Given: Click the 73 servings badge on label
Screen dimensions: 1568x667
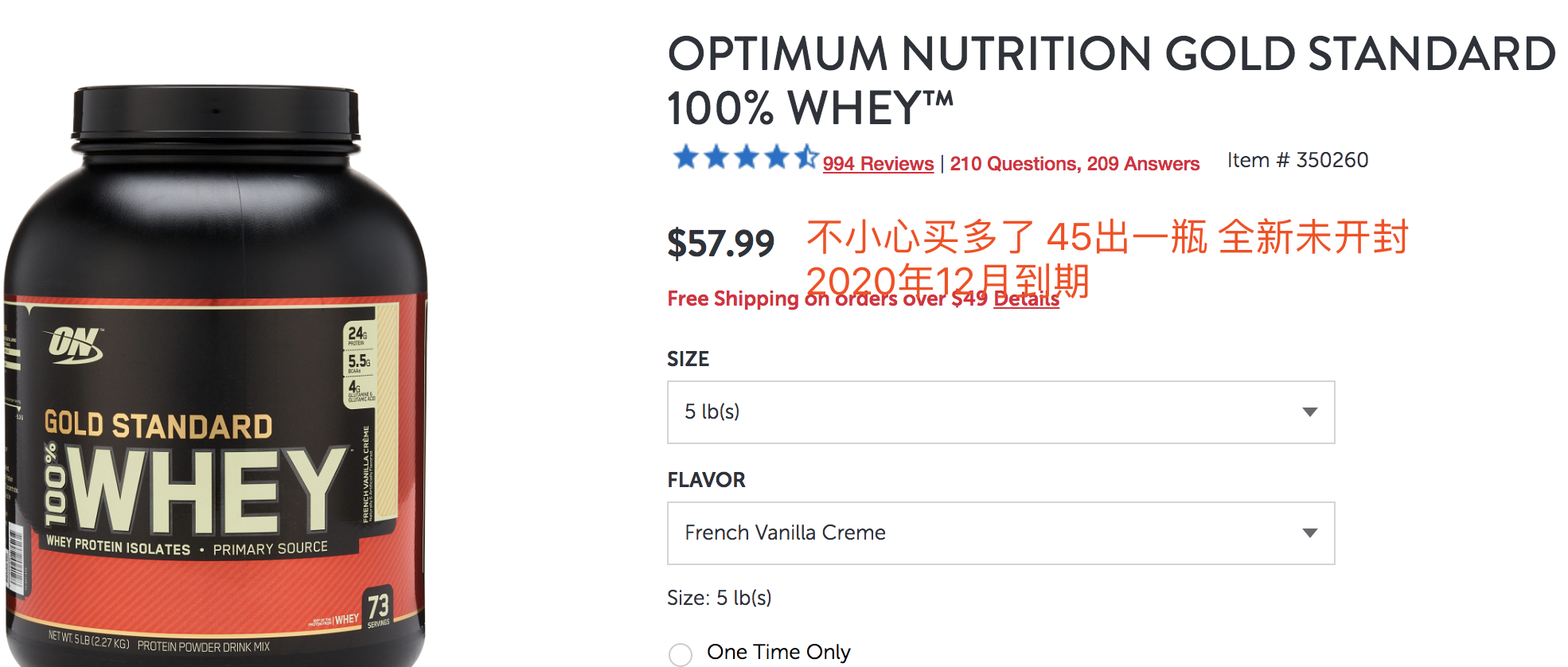Looking at the screenshot, I should click(x=378, y=608).
